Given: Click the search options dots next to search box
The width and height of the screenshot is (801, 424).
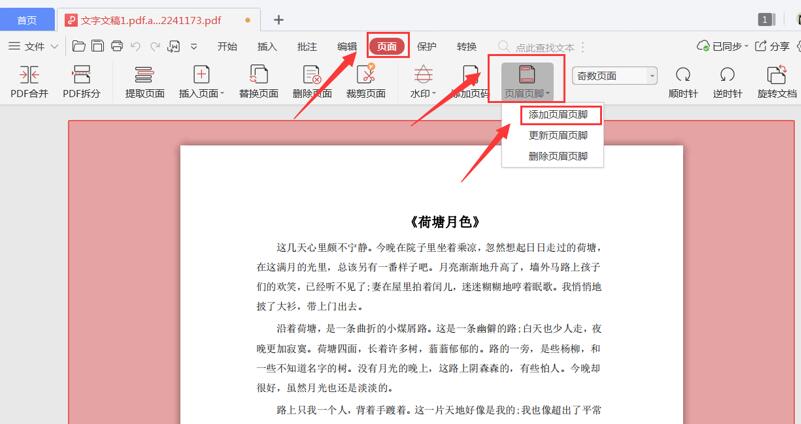Looking at the screenshot, I should (x=582, y=48).
